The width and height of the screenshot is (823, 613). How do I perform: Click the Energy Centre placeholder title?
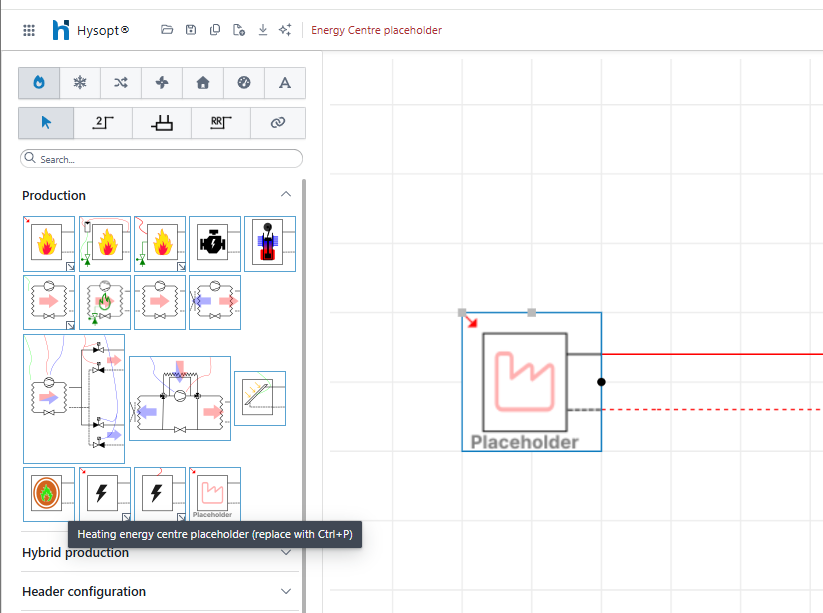pyautogui.click(x=376, y=30)
